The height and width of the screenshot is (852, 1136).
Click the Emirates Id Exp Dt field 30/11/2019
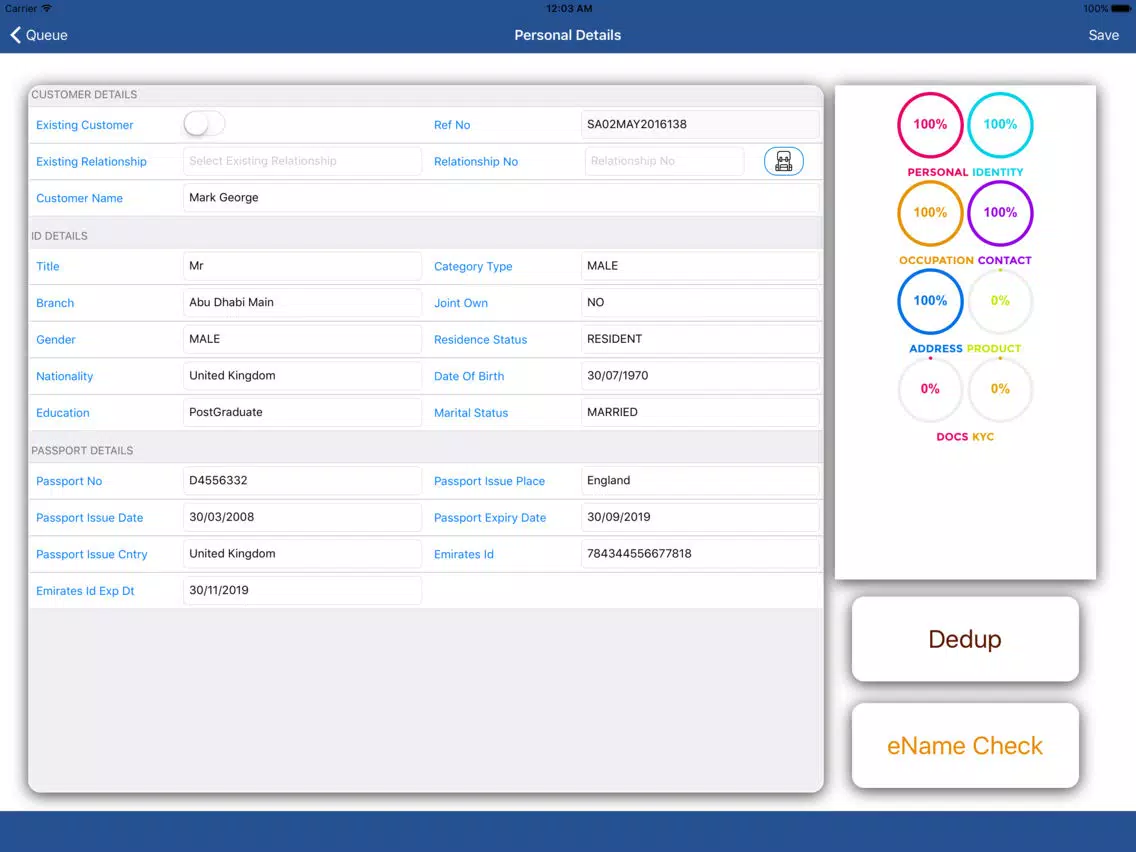coord(302,590)
